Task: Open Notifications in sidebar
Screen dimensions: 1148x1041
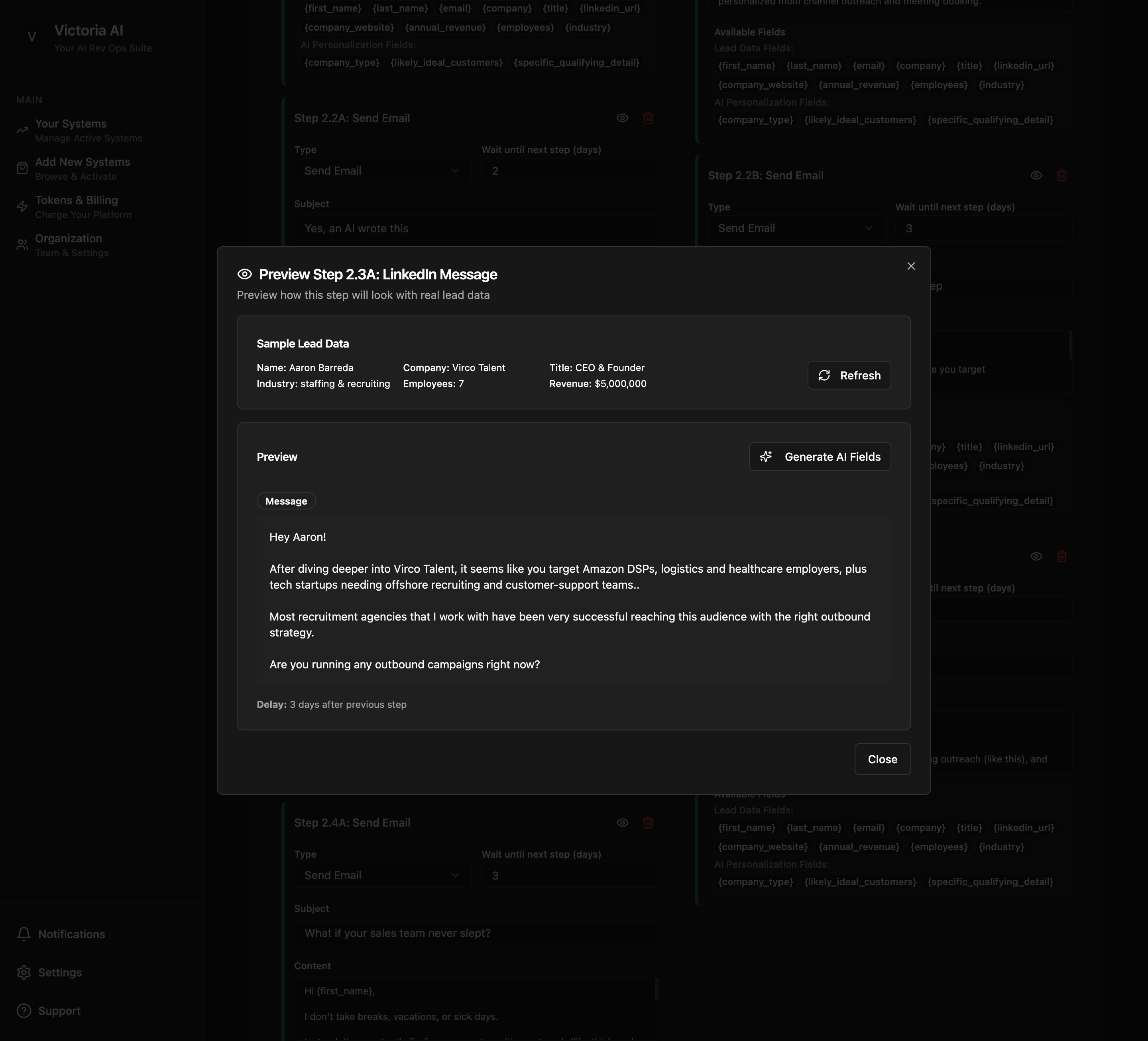Action: [71, 934]
